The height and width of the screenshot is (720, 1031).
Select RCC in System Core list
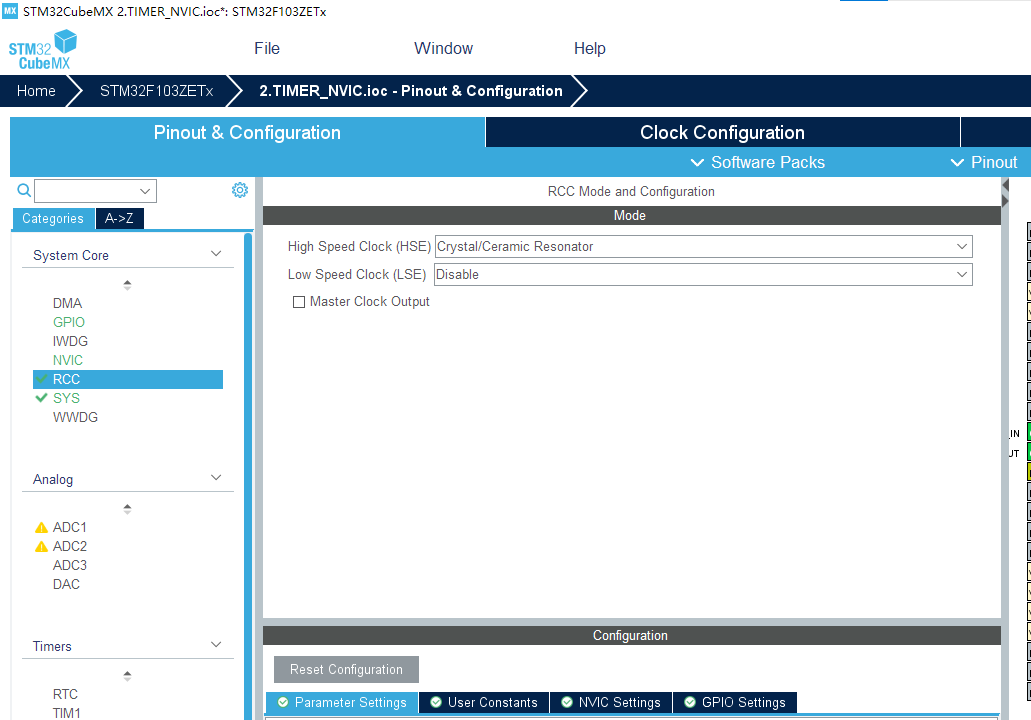tap(128, 379)
